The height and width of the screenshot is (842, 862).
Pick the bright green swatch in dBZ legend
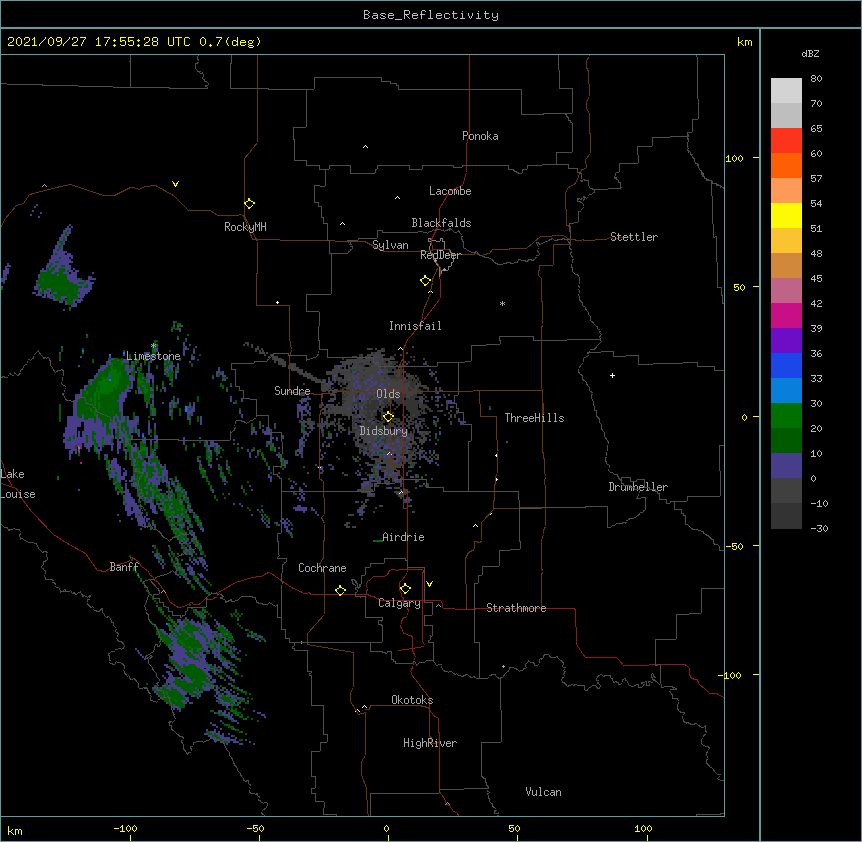(x=786, y=416)
